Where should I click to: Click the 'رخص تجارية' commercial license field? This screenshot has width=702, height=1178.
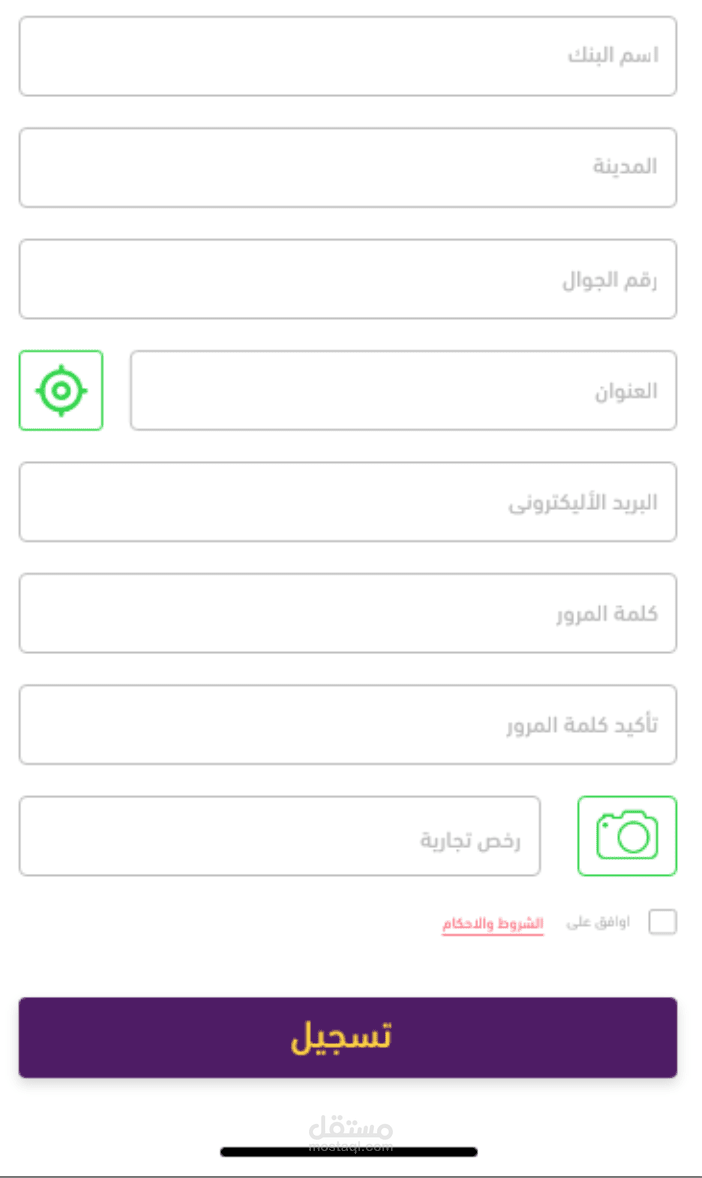[x=279, y=836]
